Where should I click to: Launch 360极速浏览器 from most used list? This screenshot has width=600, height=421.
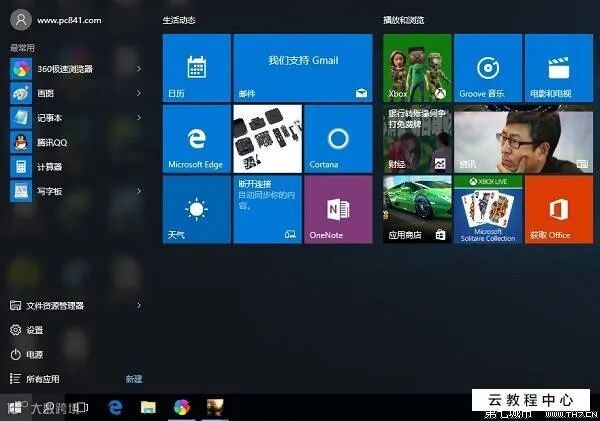click(x=77, y=69)
